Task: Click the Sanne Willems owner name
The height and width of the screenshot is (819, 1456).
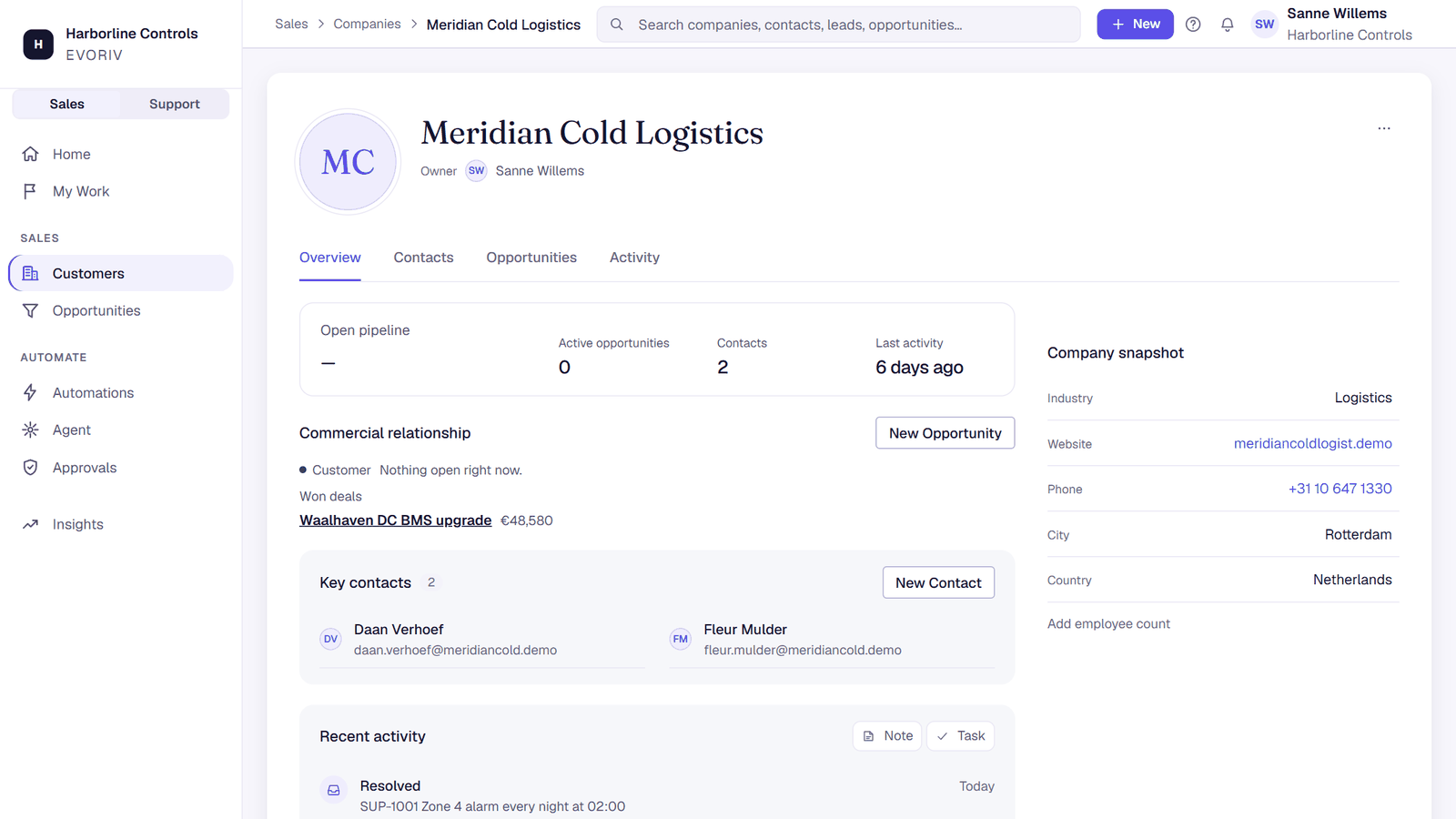Action: point(540,171)
